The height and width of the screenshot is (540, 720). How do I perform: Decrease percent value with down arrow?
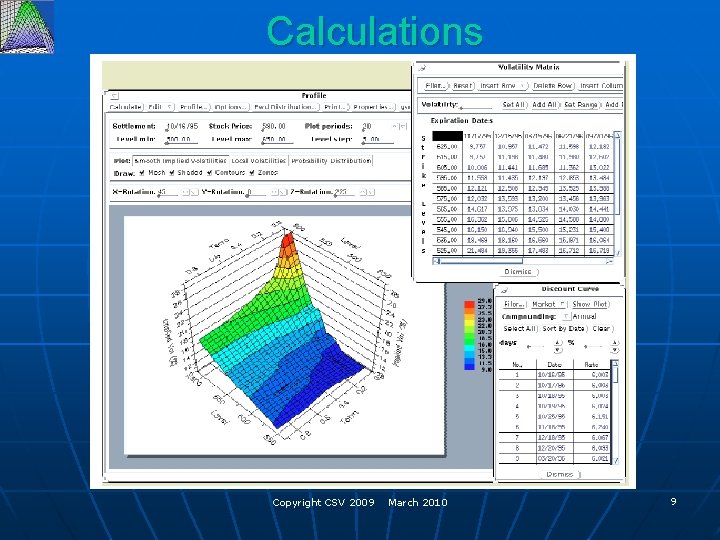pyautogui.click(x=615, y=350)
